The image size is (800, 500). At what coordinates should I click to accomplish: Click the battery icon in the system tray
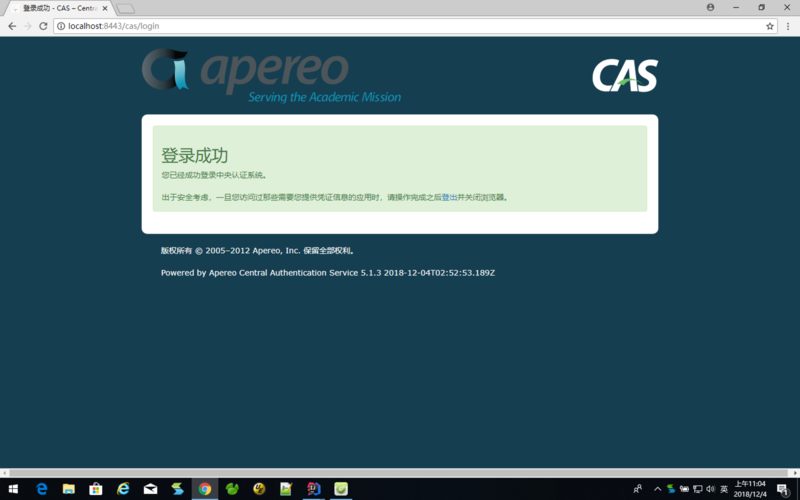click(x=684, y=489)
